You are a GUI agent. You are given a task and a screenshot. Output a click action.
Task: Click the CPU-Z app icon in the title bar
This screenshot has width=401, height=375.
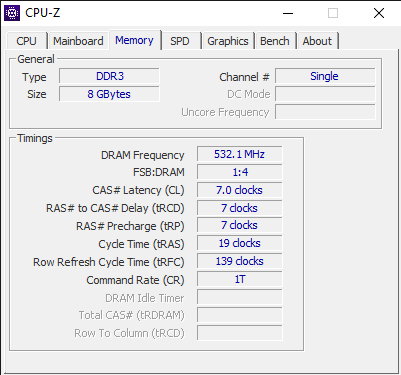point(12,13)
